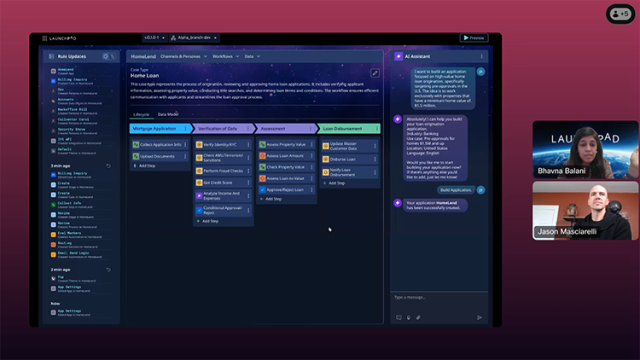Click the Perform Fraud Checks step icon
Screen dimensions: 640x360
tap(199, 171)
